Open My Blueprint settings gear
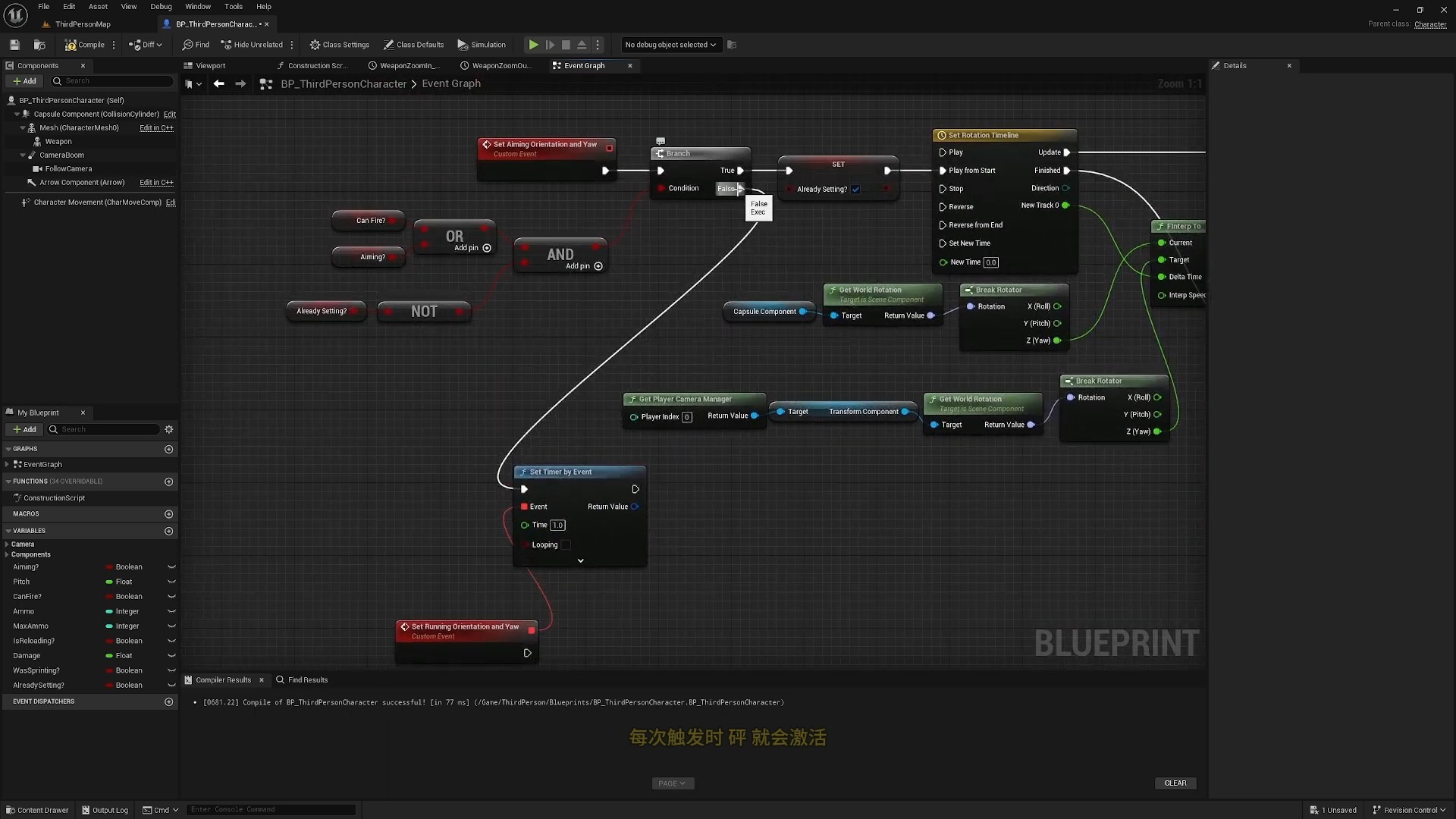The width and height of the screenshot is (1456, 819). click(x=169, y=430)
